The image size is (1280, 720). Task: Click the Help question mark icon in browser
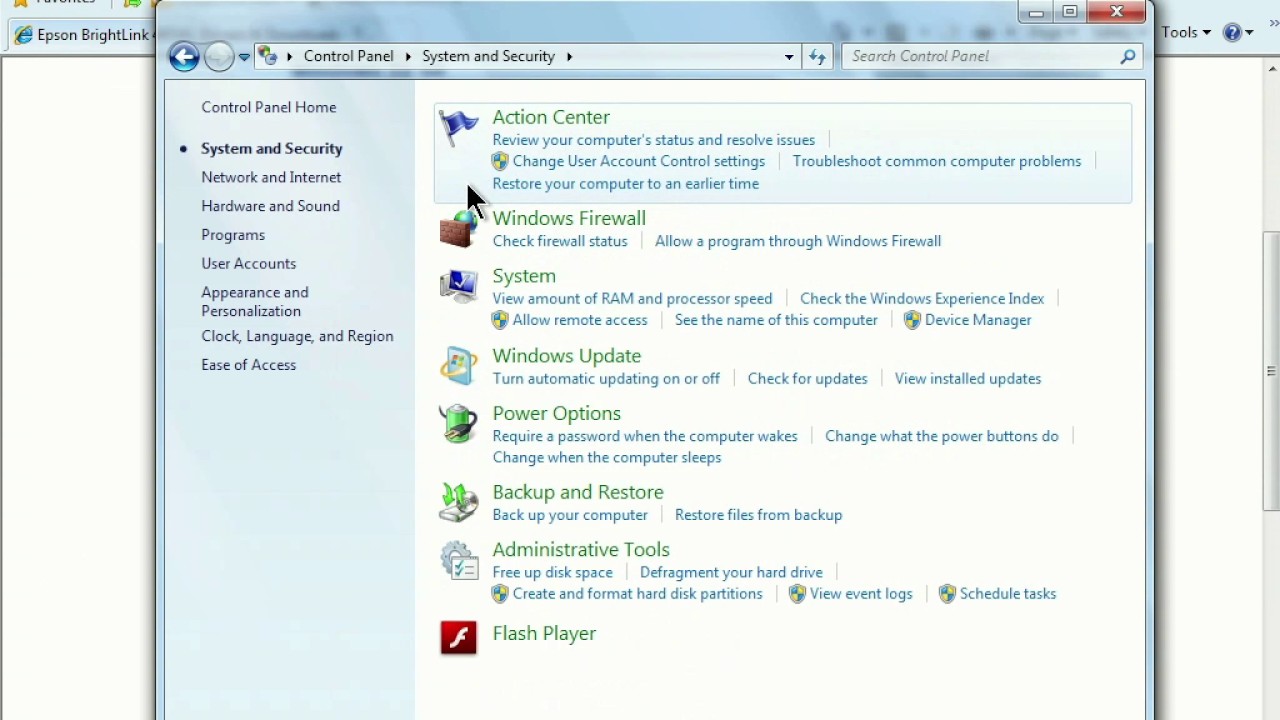pyautogui.click(x=1233, y=32)
